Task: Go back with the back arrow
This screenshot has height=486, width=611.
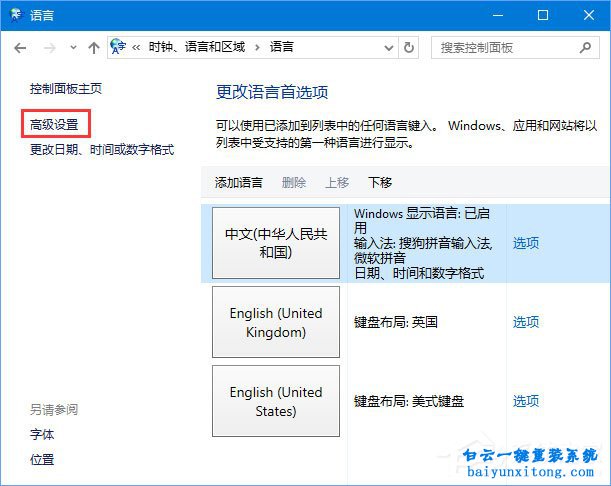Action: [20, 48]
